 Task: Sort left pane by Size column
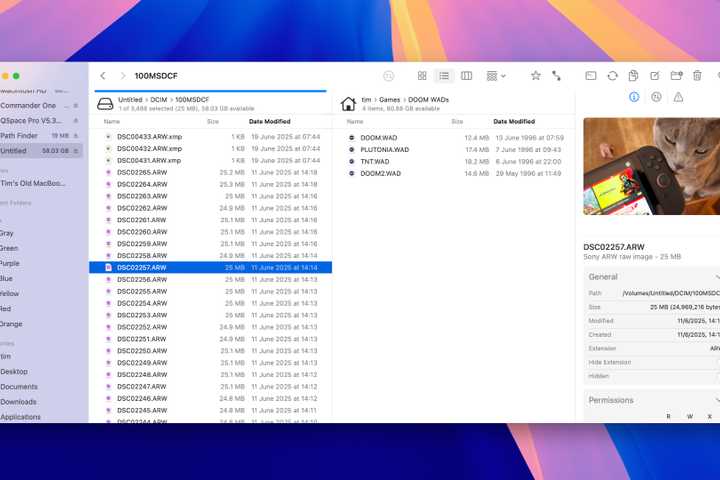pyautogui.click(x=213, y=122)
